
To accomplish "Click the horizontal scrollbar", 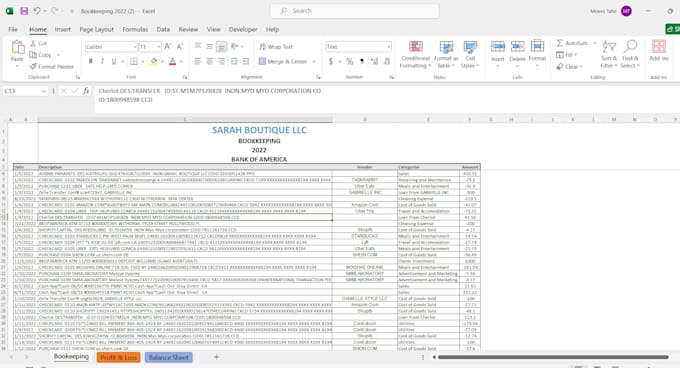I will 553,357.
